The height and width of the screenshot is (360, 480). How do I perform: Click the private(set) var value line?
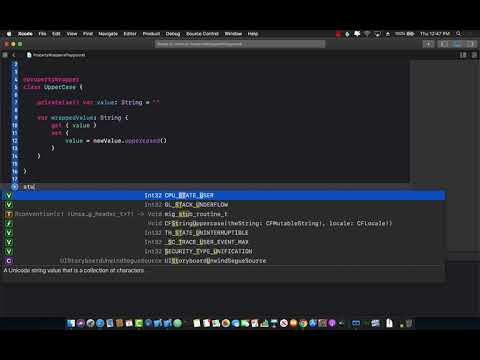tap(98, 102)
